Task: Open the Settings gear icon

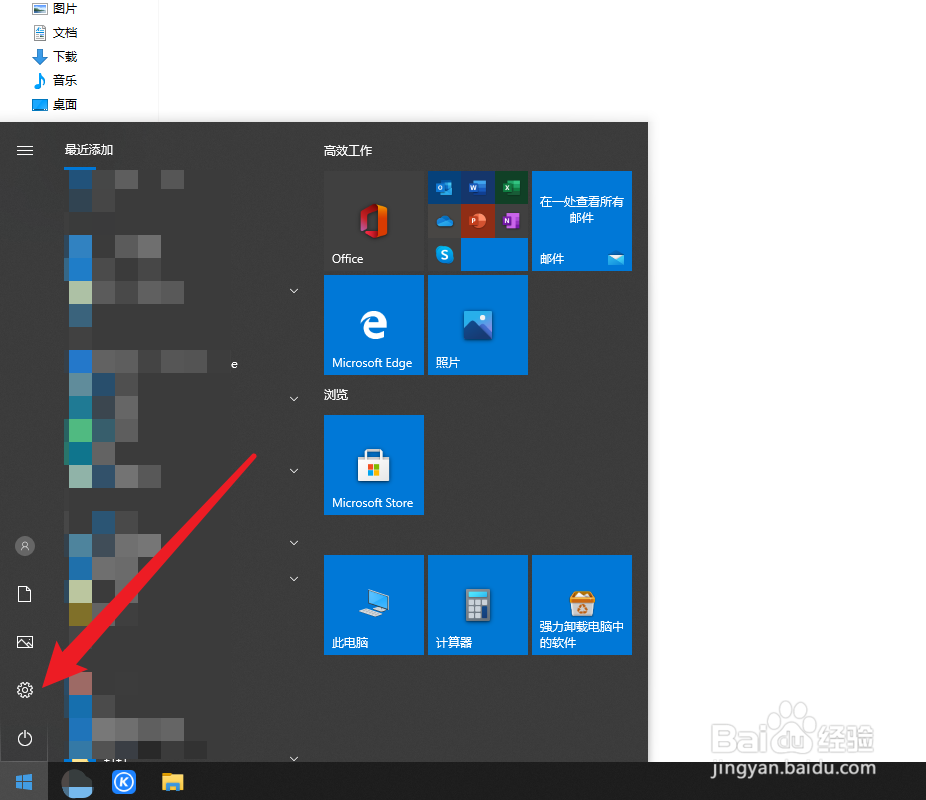Action: [25, 690]
